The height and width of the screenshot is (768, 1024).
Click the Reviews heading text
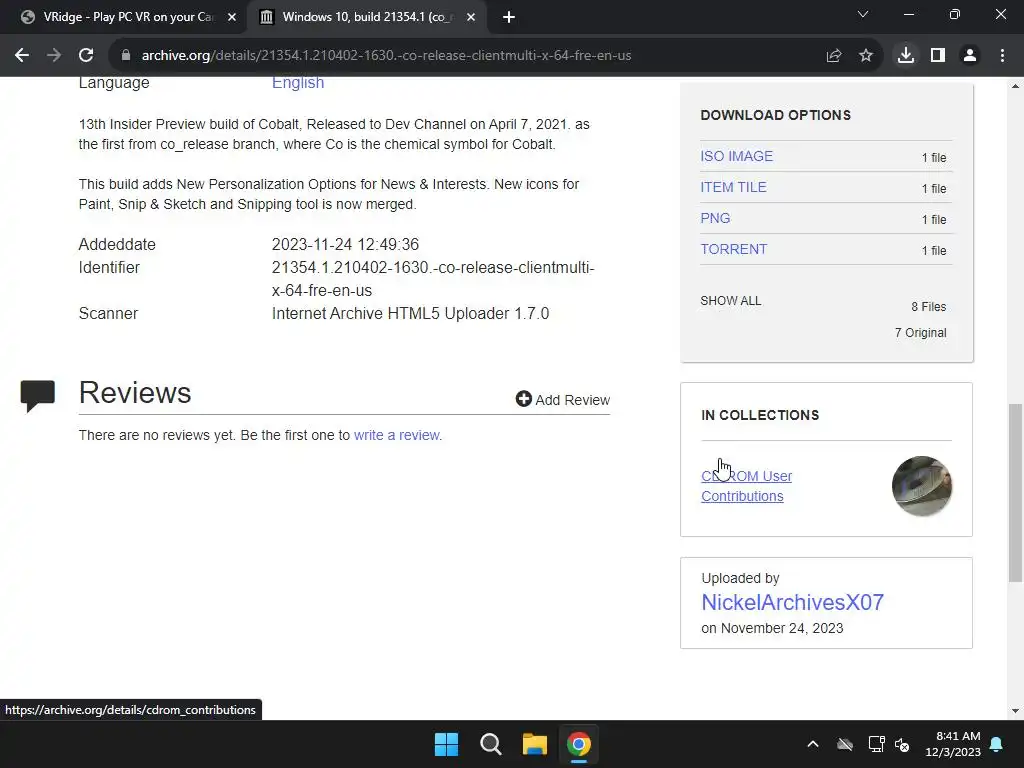click(x=135, y=393)
